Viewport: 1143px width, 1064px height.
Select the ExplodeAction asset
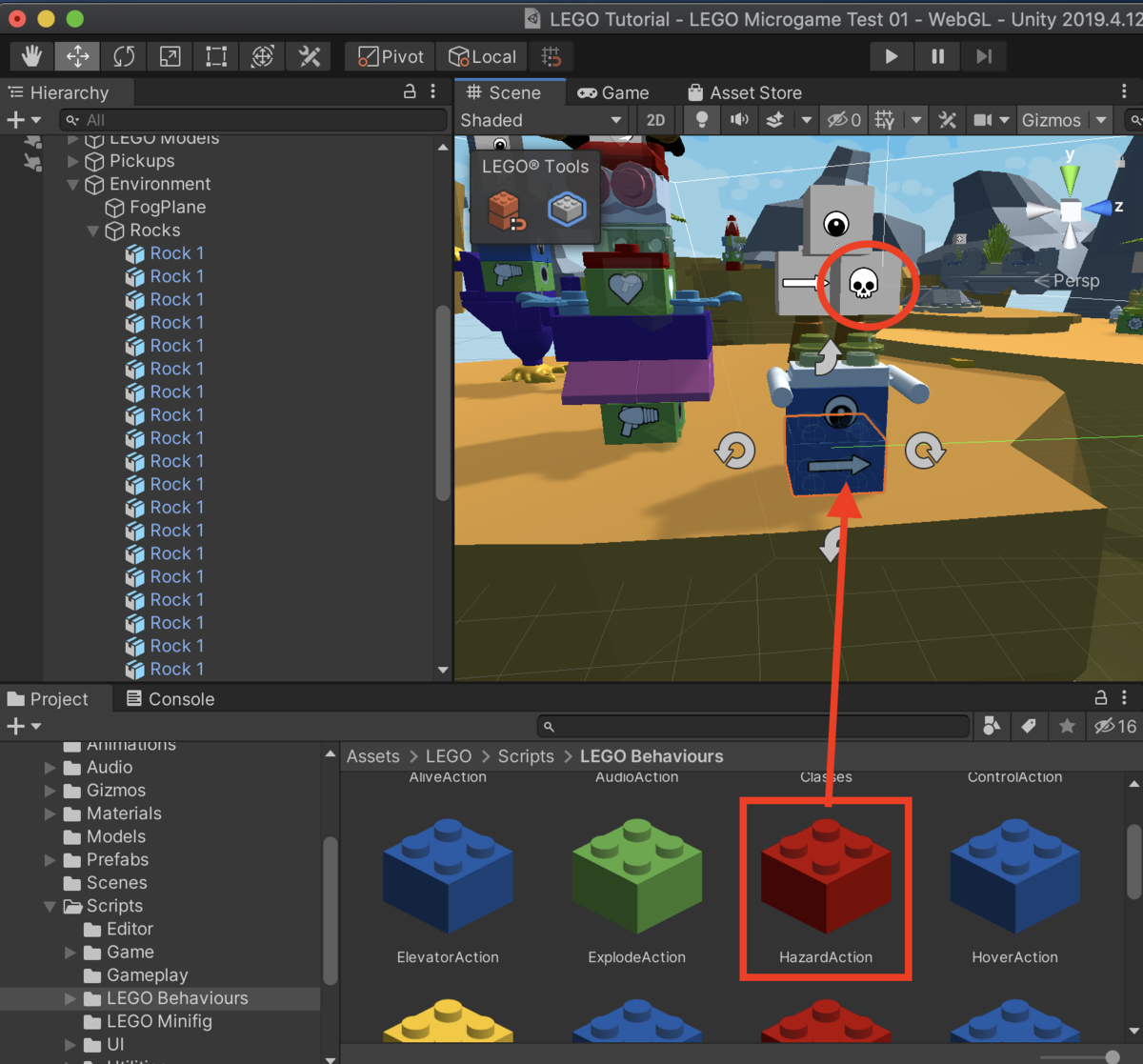(x=636, y=889)
